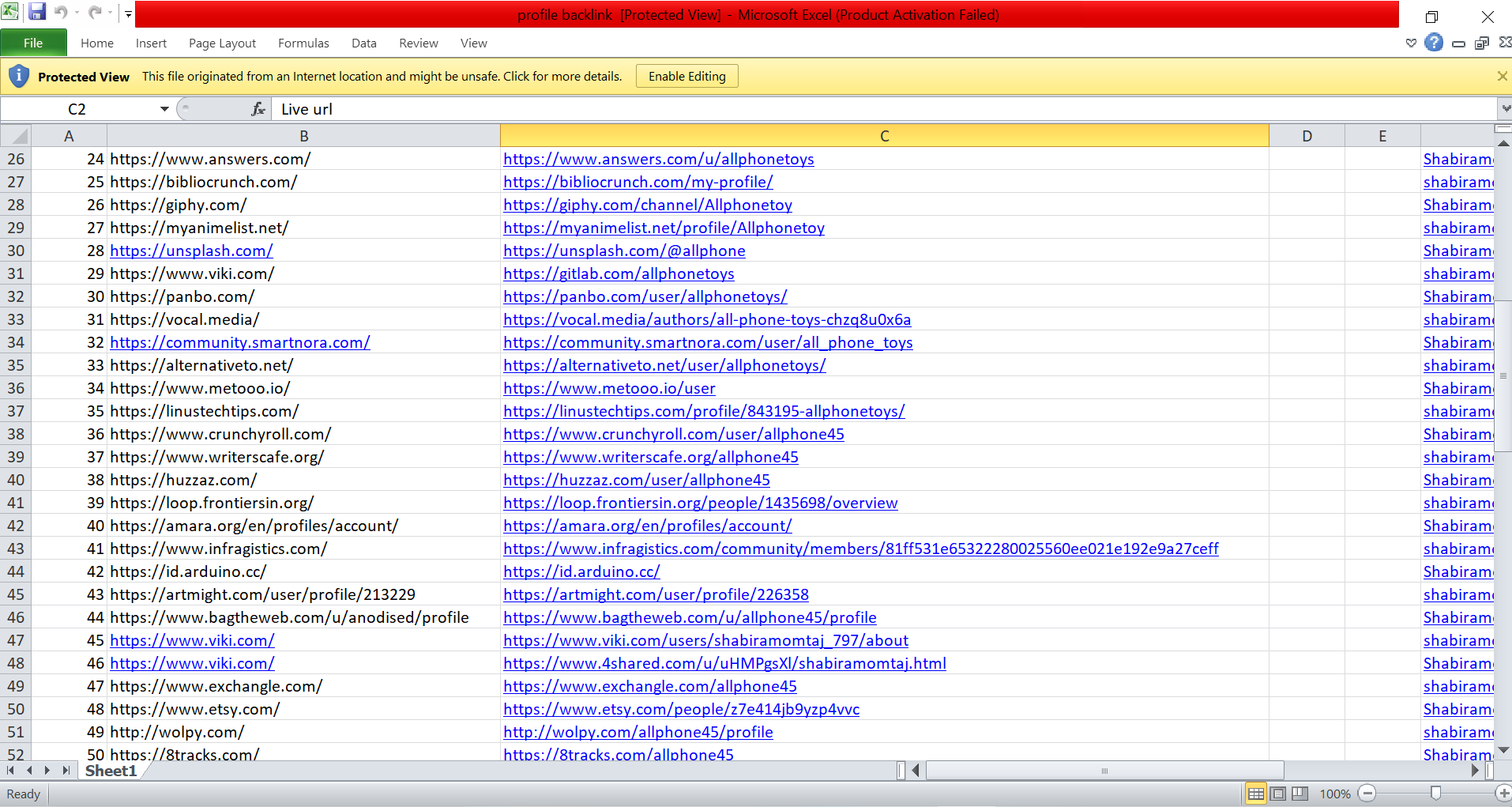Open the Page Layout ribbon tab

point(222,43)
